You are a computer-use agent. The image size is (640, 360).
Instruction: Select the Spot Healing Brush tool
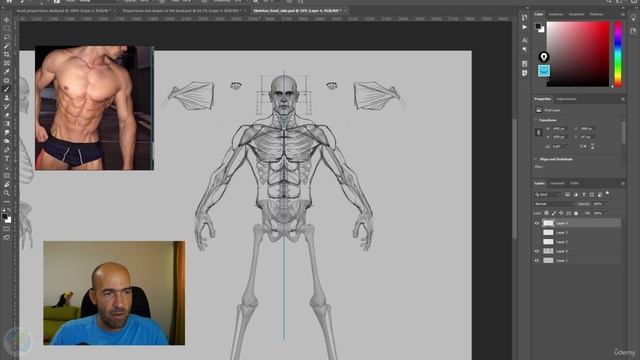pyautogui.click(x=7, y=80)
